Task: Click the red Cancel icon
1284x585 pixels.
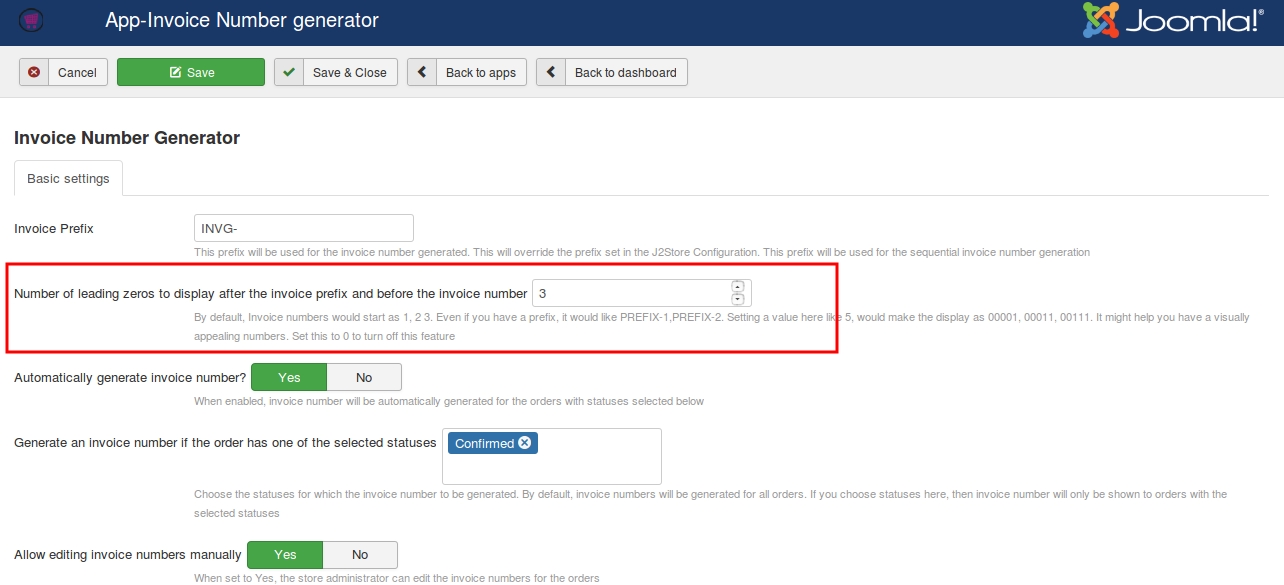Action: [34, 72]
